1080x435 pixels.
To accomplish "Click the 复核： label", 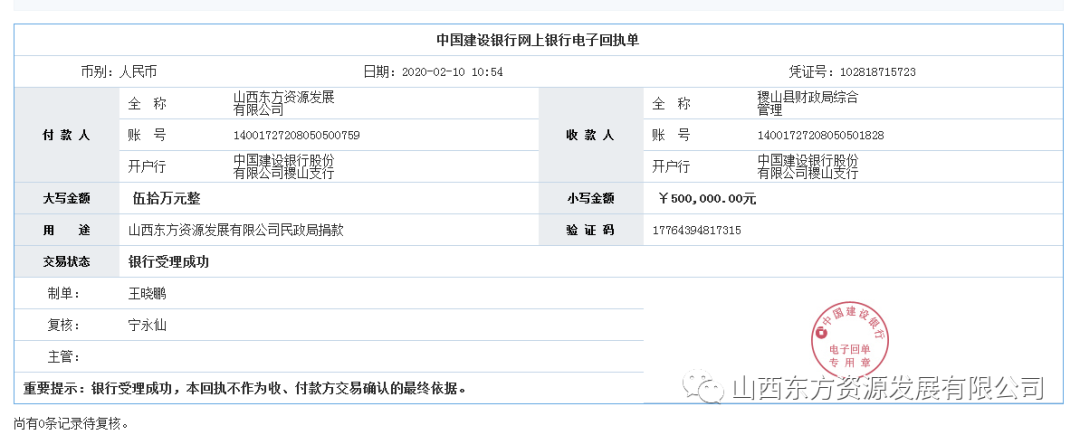I will tap(65, 325).
